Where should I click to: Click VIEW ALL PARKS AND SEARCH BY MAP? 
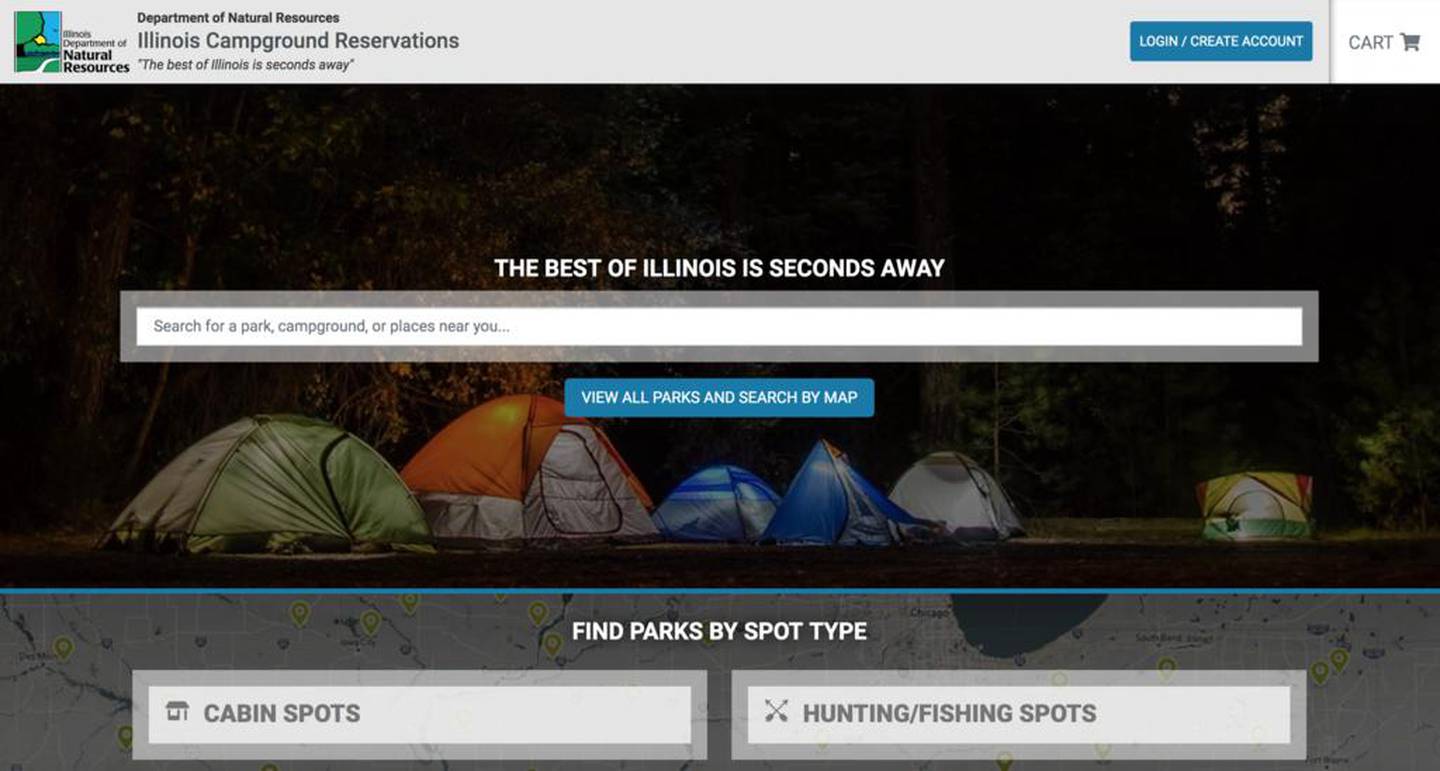[x=719, y=397]
